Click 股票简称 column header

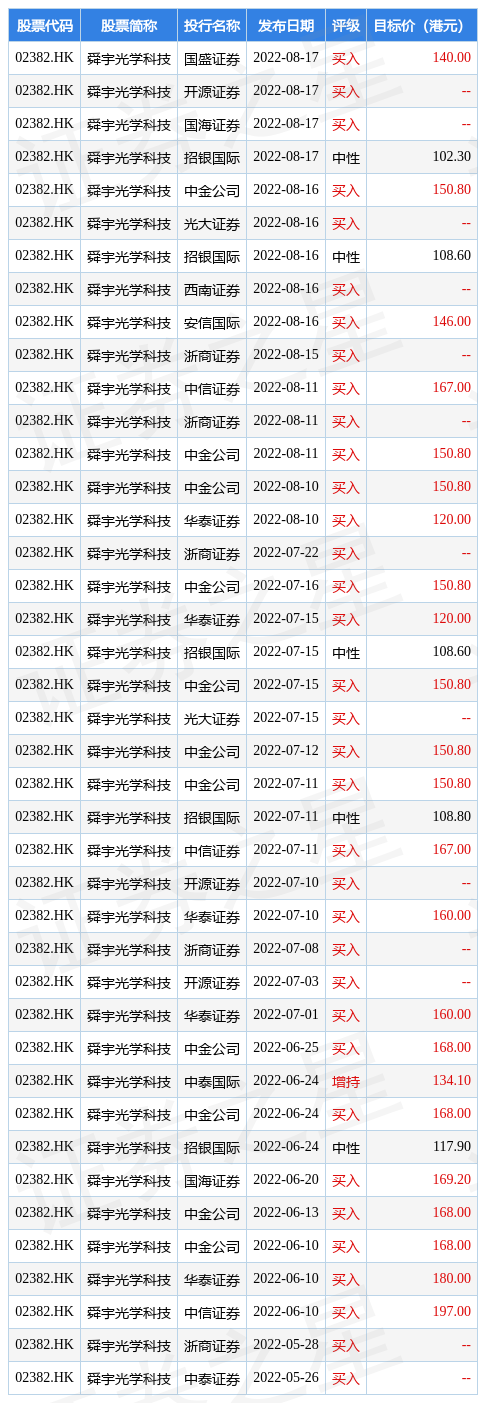pos(129,25)
